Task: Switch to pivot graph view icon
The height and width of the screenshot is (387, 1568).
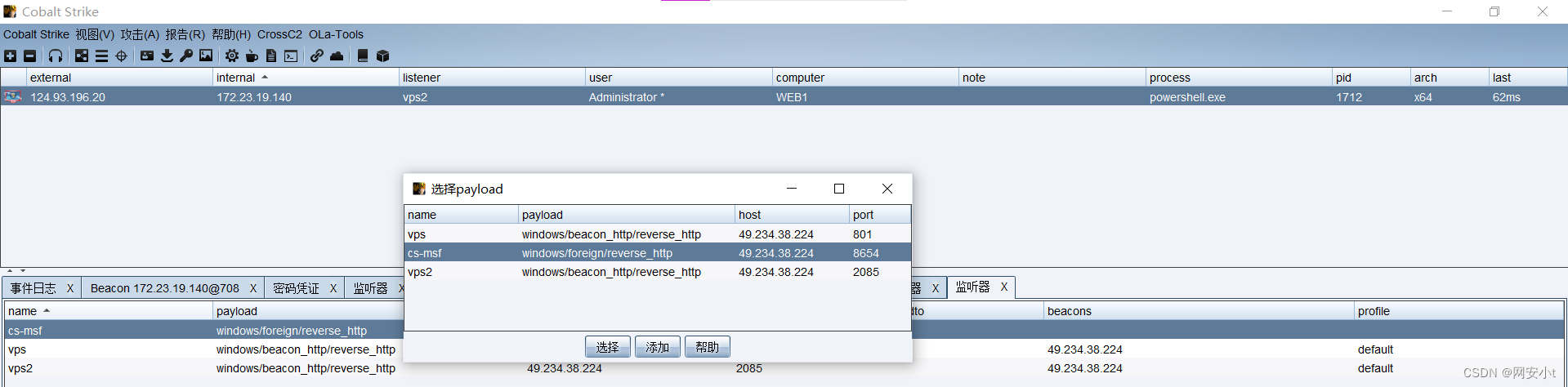Action: tap(82, 56)
